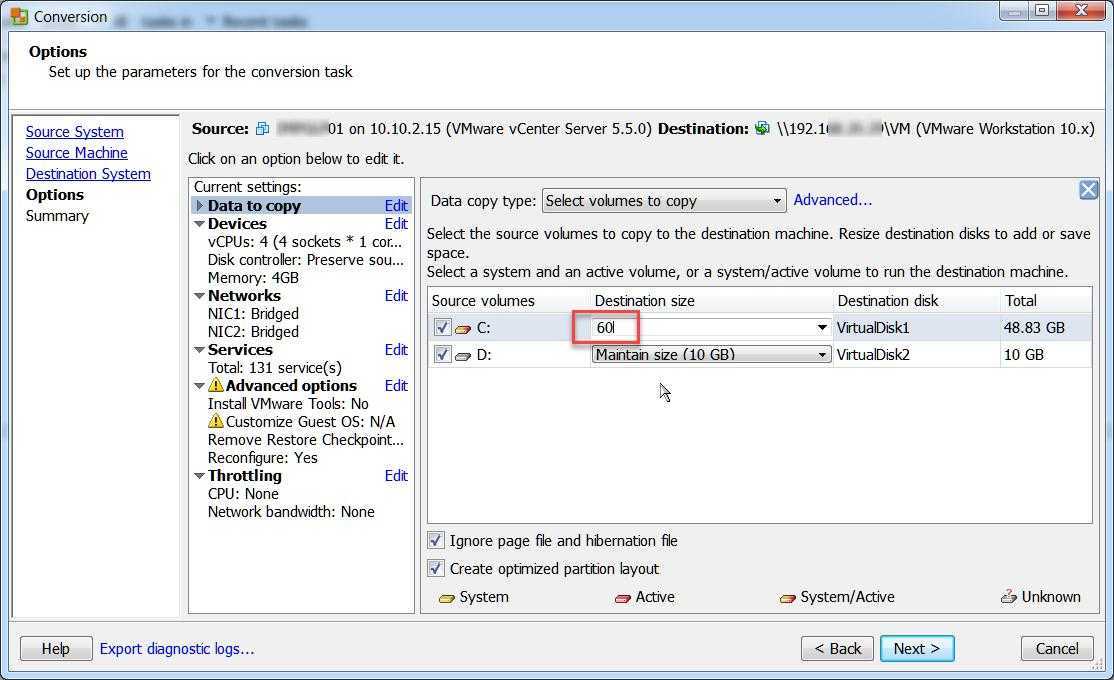Collapse the Throttling section
Image resolution: width=1114 pixels, height=680 pixels.
click(200, 476)
